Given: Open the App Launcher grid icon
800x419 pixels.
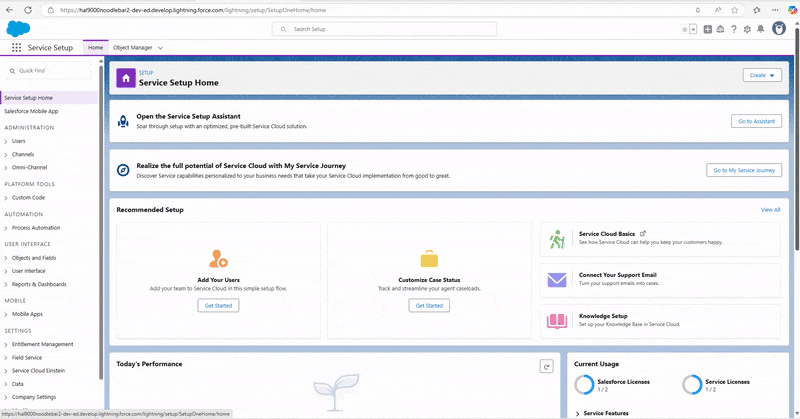Looking at the screenshot, I should click(16, 47).
